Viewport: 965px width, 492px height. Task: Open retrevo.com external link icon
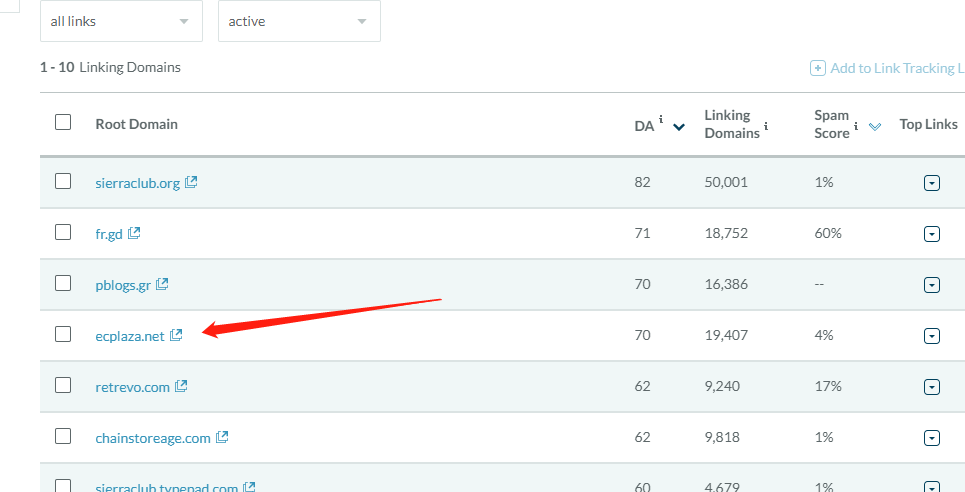(181, 386)
